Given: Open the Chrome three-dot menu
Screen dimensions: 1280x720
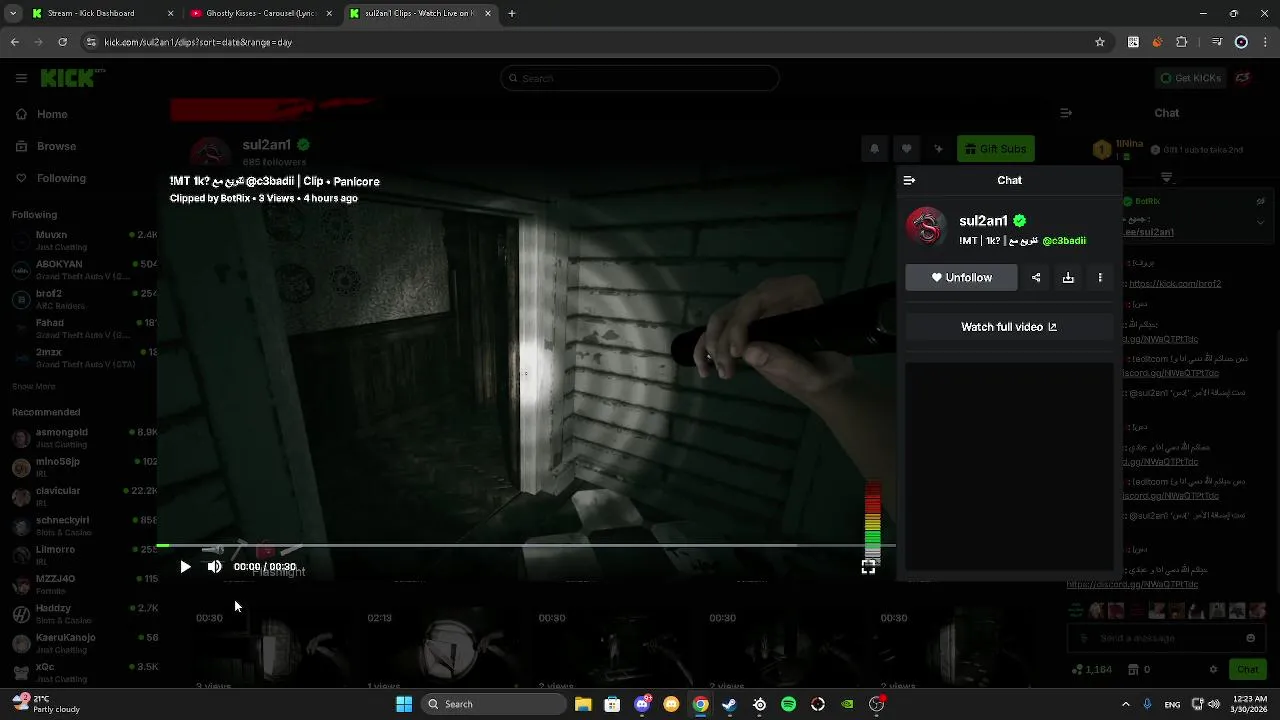Looking at the screenshot, I should [x=1264, y=42].
